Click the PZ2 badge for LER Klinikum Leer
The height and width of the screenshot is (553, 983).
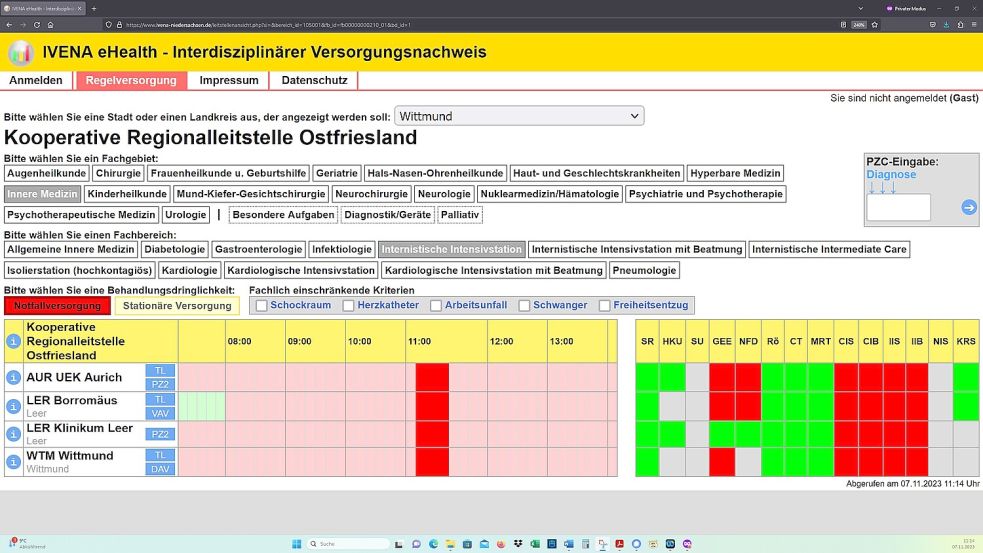[160, 434]
